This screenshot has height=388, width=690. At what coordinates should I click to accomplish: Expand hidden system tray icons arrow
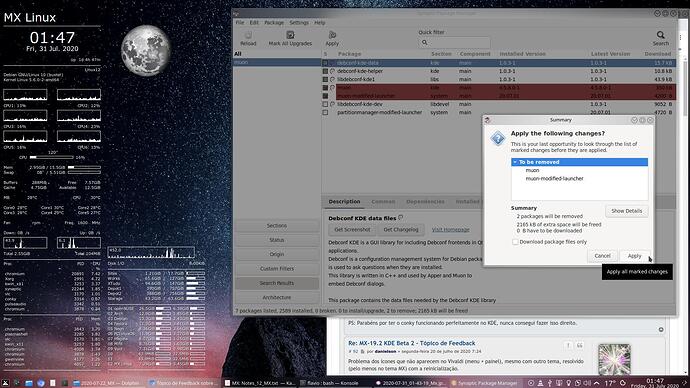[x=597, y=383]
